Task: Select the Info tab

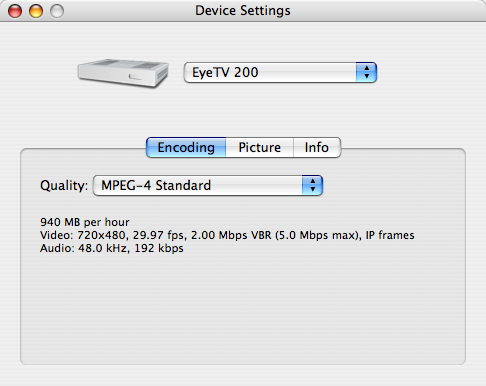Action: (317, 147)
